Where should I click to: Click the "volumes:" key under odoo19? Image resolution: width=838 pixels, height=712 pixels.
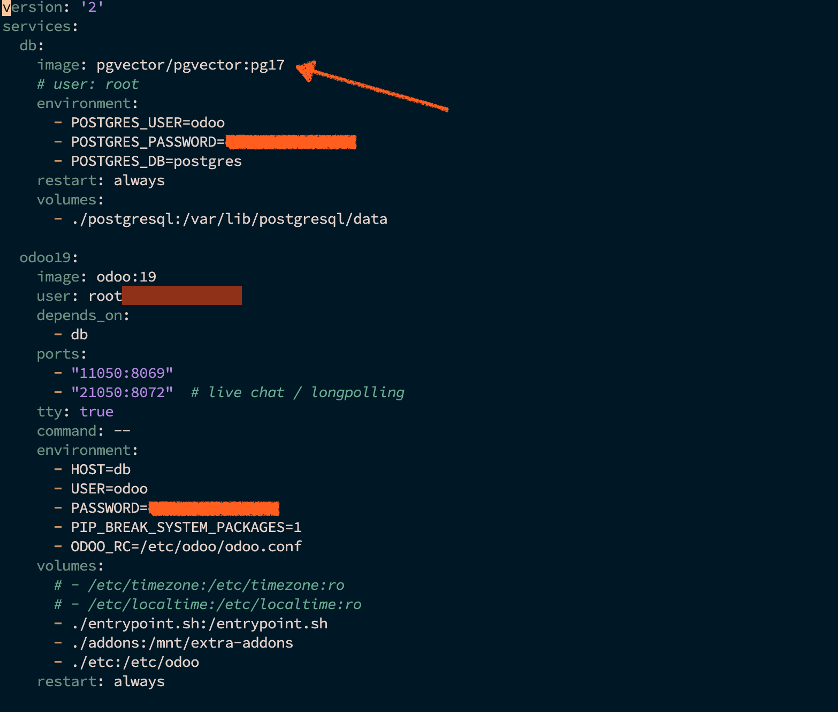70,566
